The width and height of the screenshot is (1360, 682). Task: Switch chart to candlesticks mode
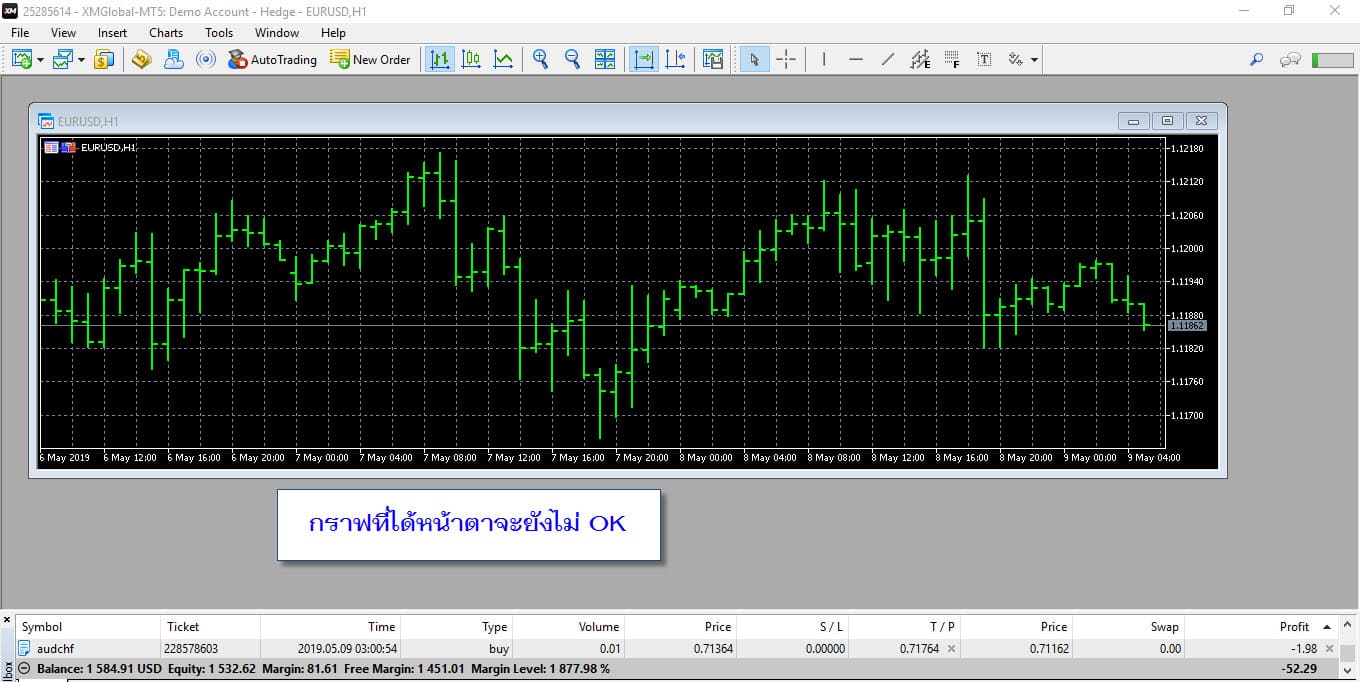coord(471,59)
